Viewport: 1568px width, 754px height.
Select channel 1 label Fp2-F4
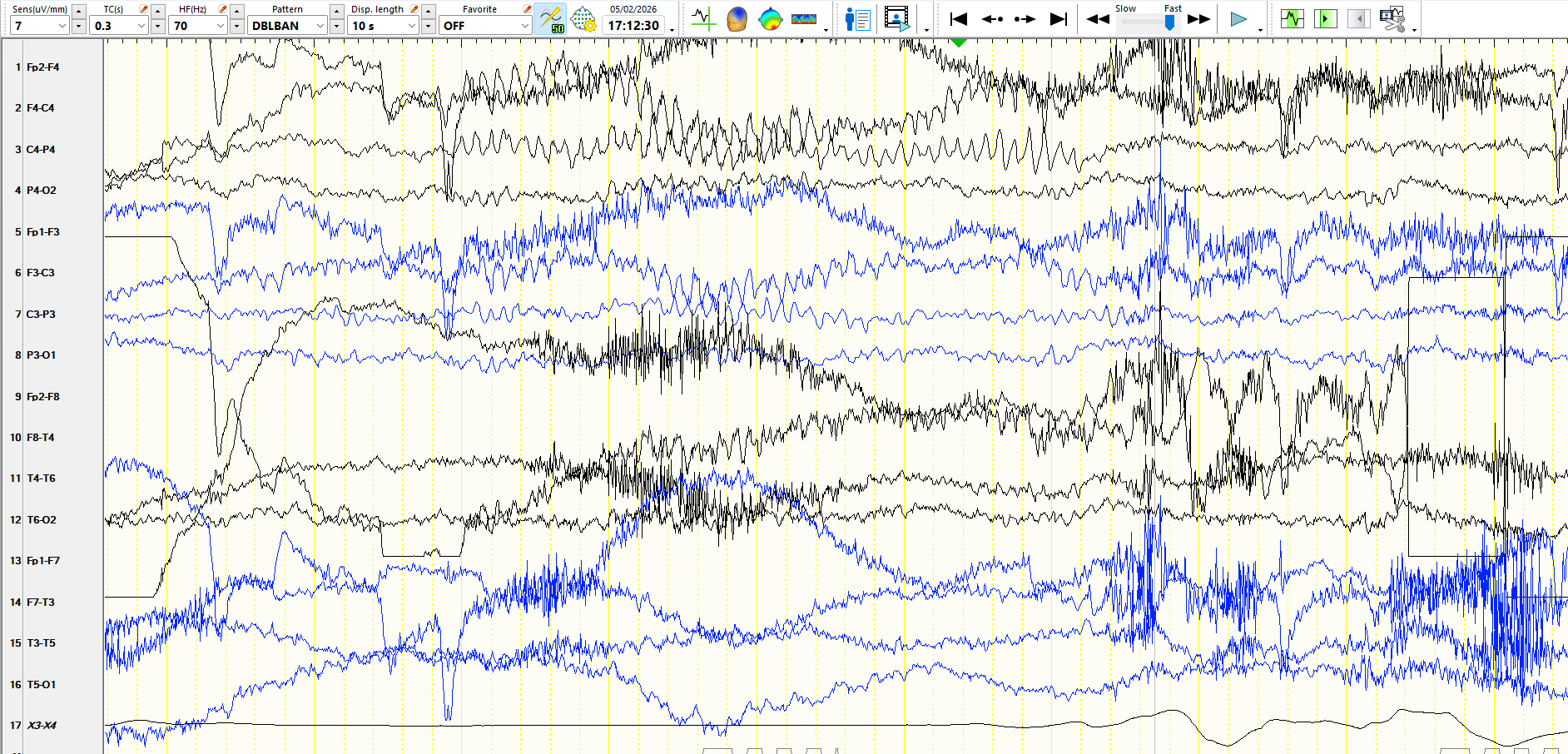[42, 67]
